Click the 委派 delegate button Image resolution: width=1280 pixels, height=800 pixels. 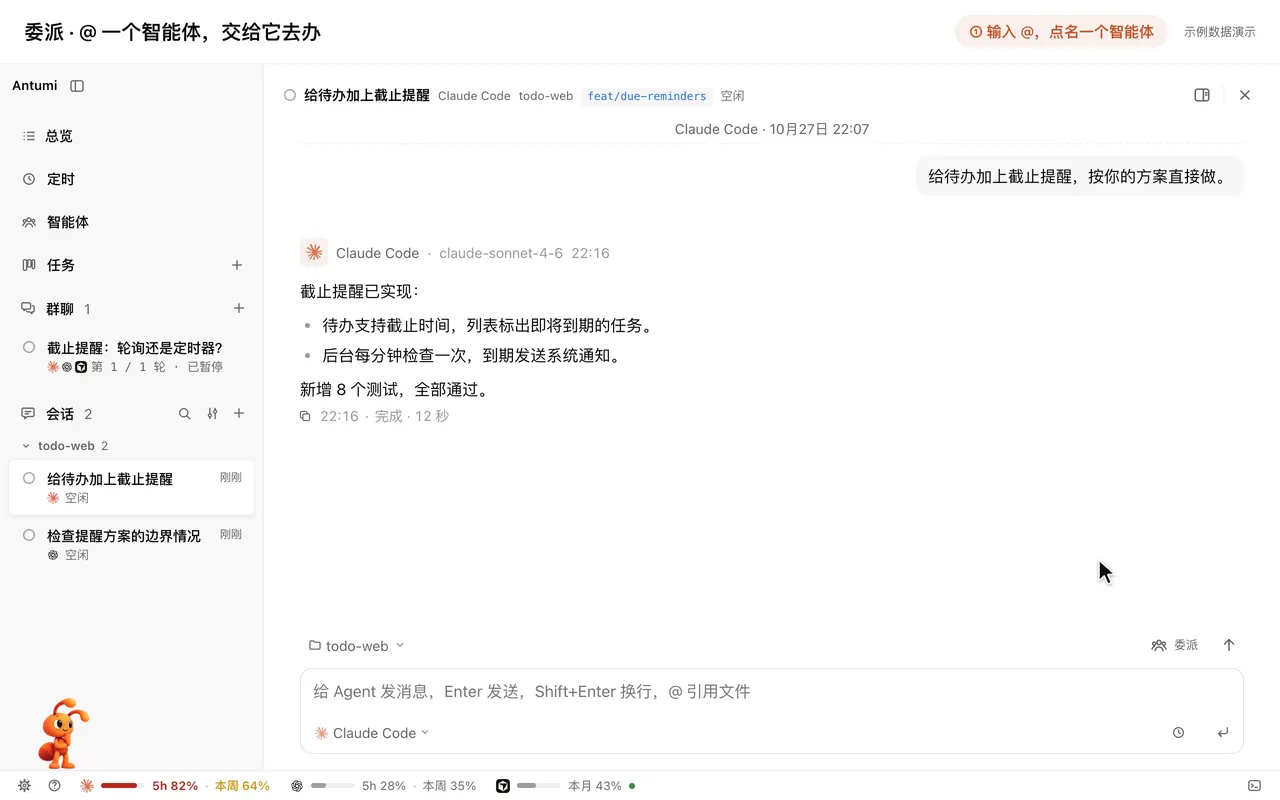click(1175, 645)
